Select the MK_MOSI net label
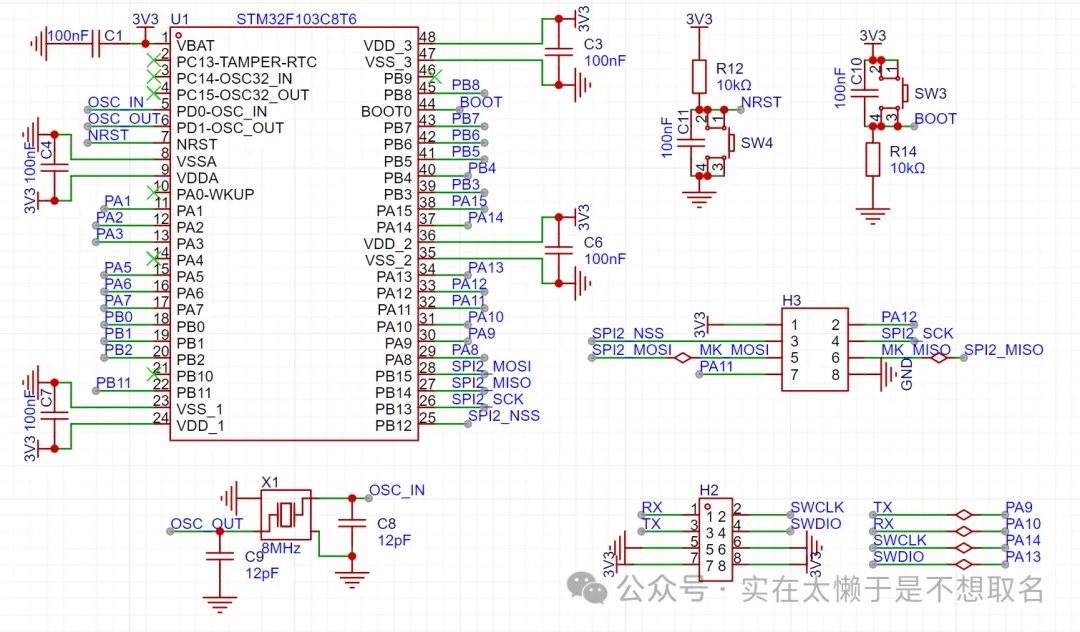 734,349
